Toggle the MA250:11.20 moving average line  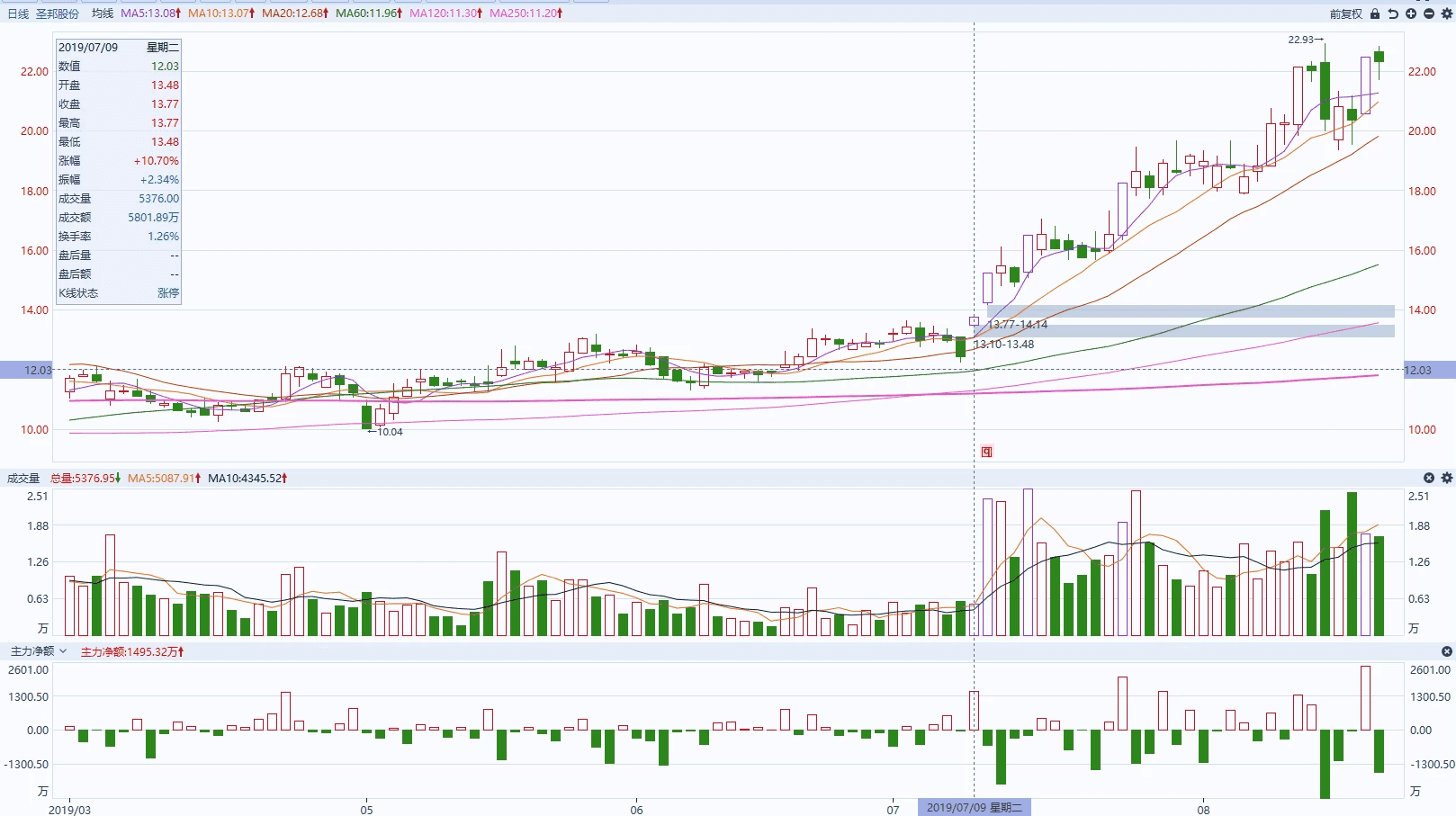click(x=526, y=13)
